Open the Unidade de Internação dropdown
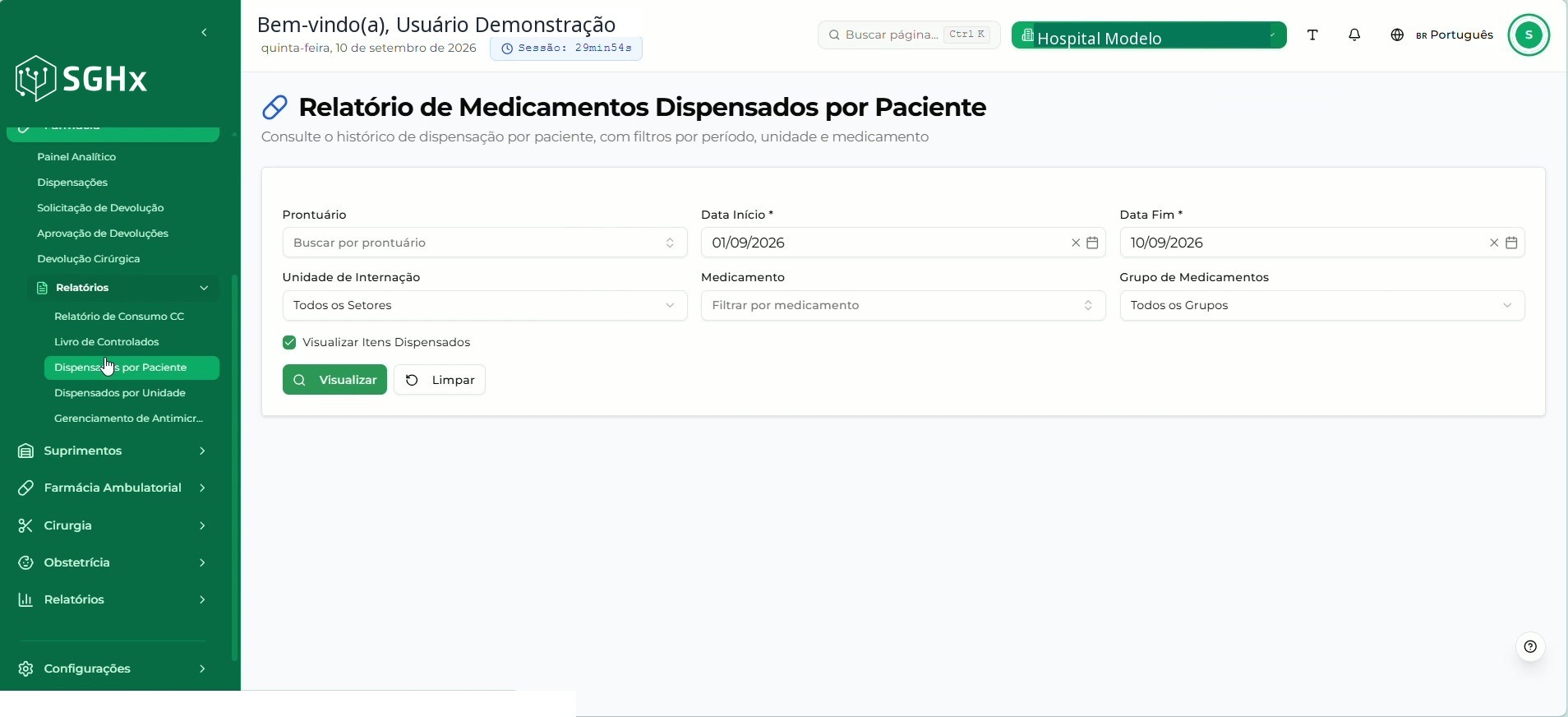This screenshot has height=717, width=1568. pyautogui.click(x=484, y=305)
